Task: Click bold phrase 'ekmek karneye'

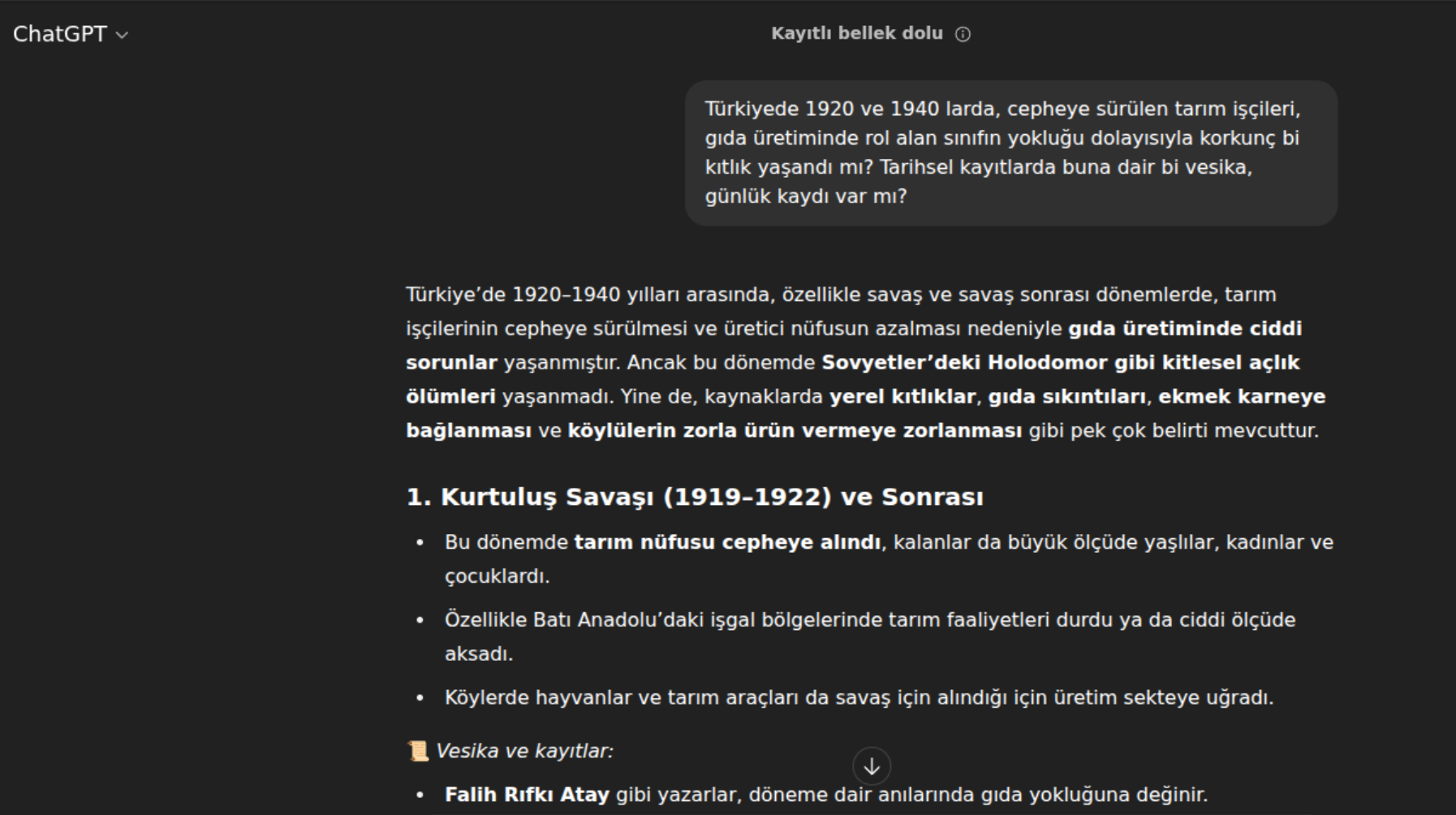Action: click(x=1241, y=396)
